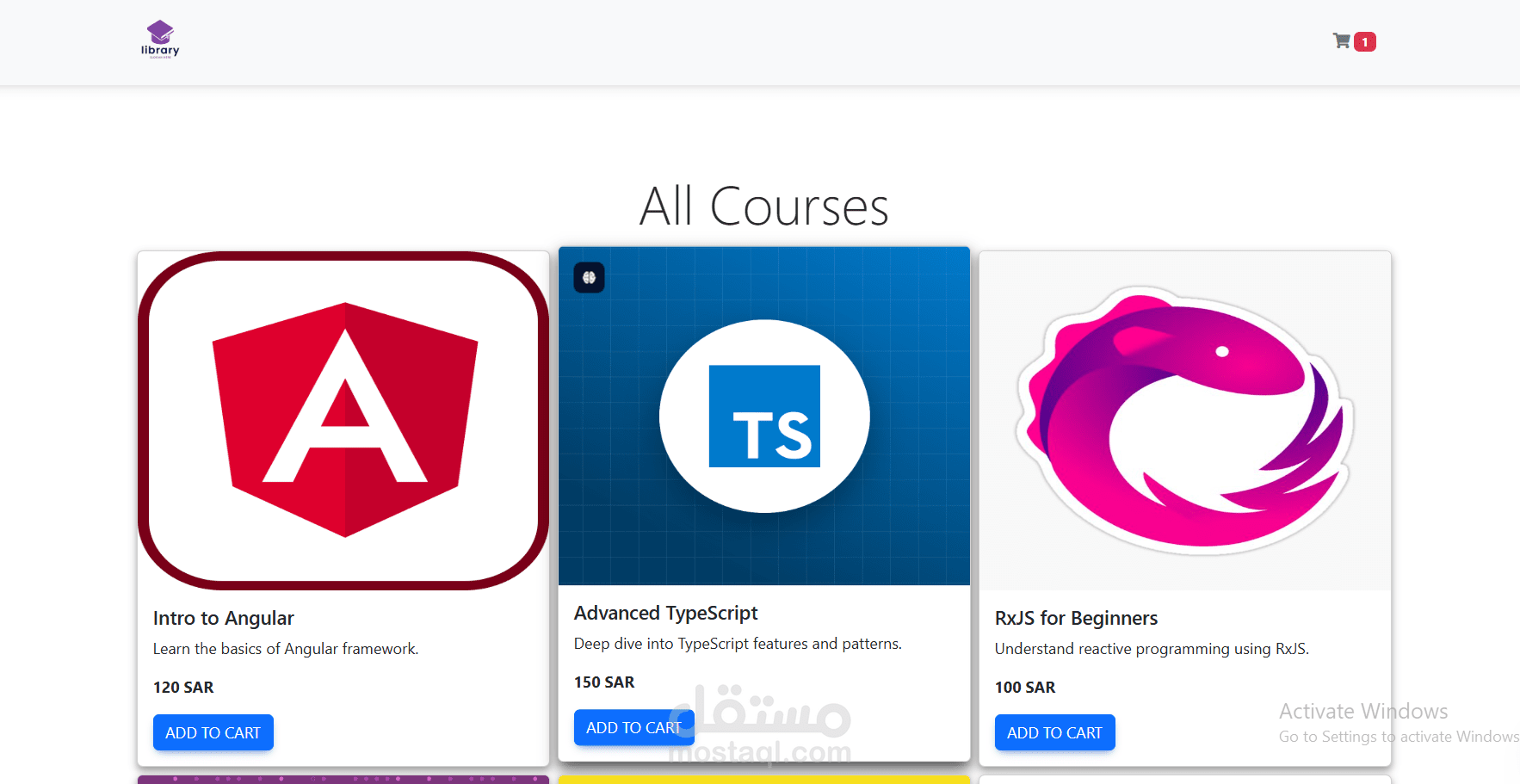Select the RxJS for Beginners title

pyautogui.click(x=1077, y=618)
